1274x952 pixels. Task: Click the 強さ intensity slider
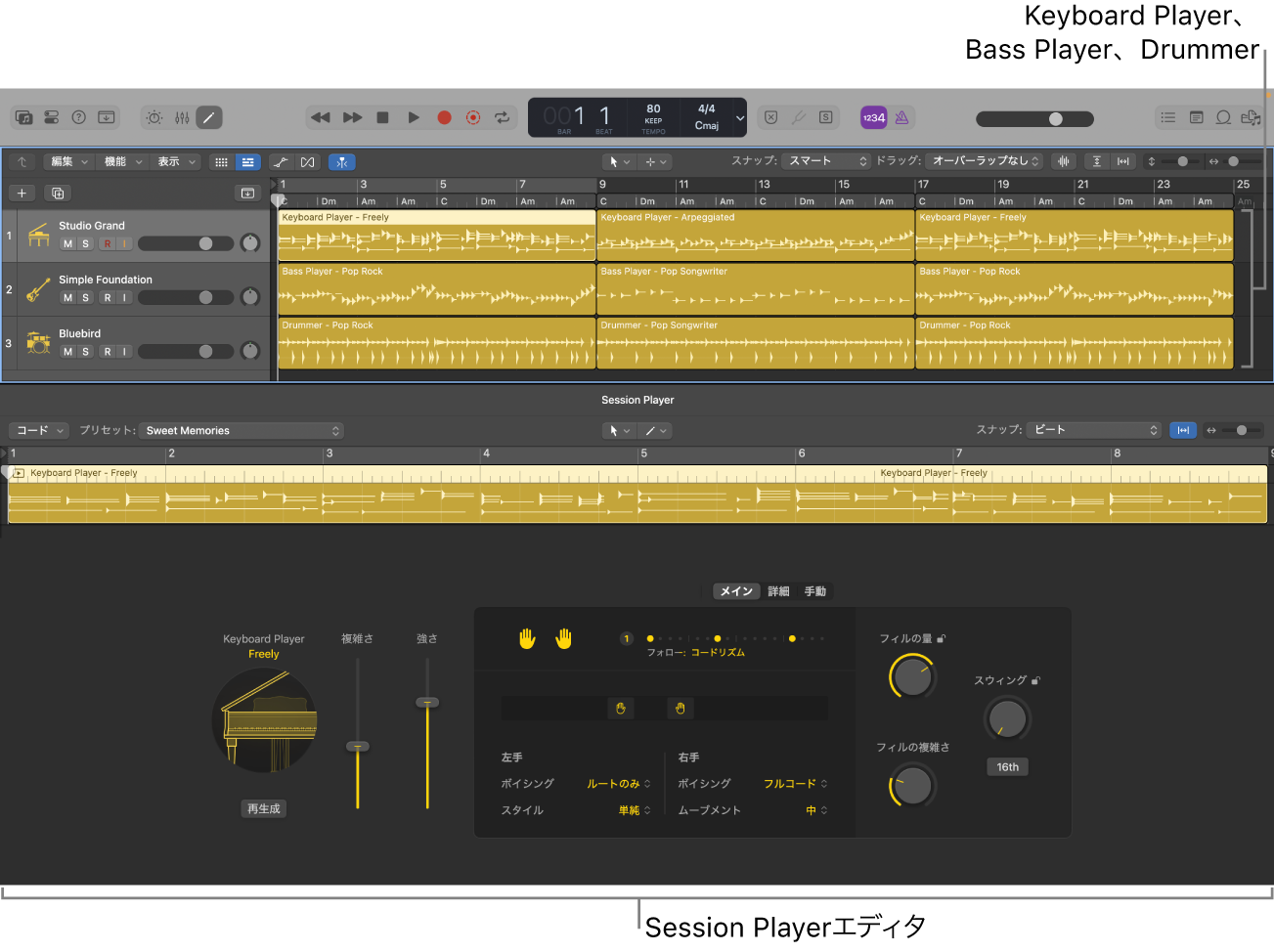point(427,702)
